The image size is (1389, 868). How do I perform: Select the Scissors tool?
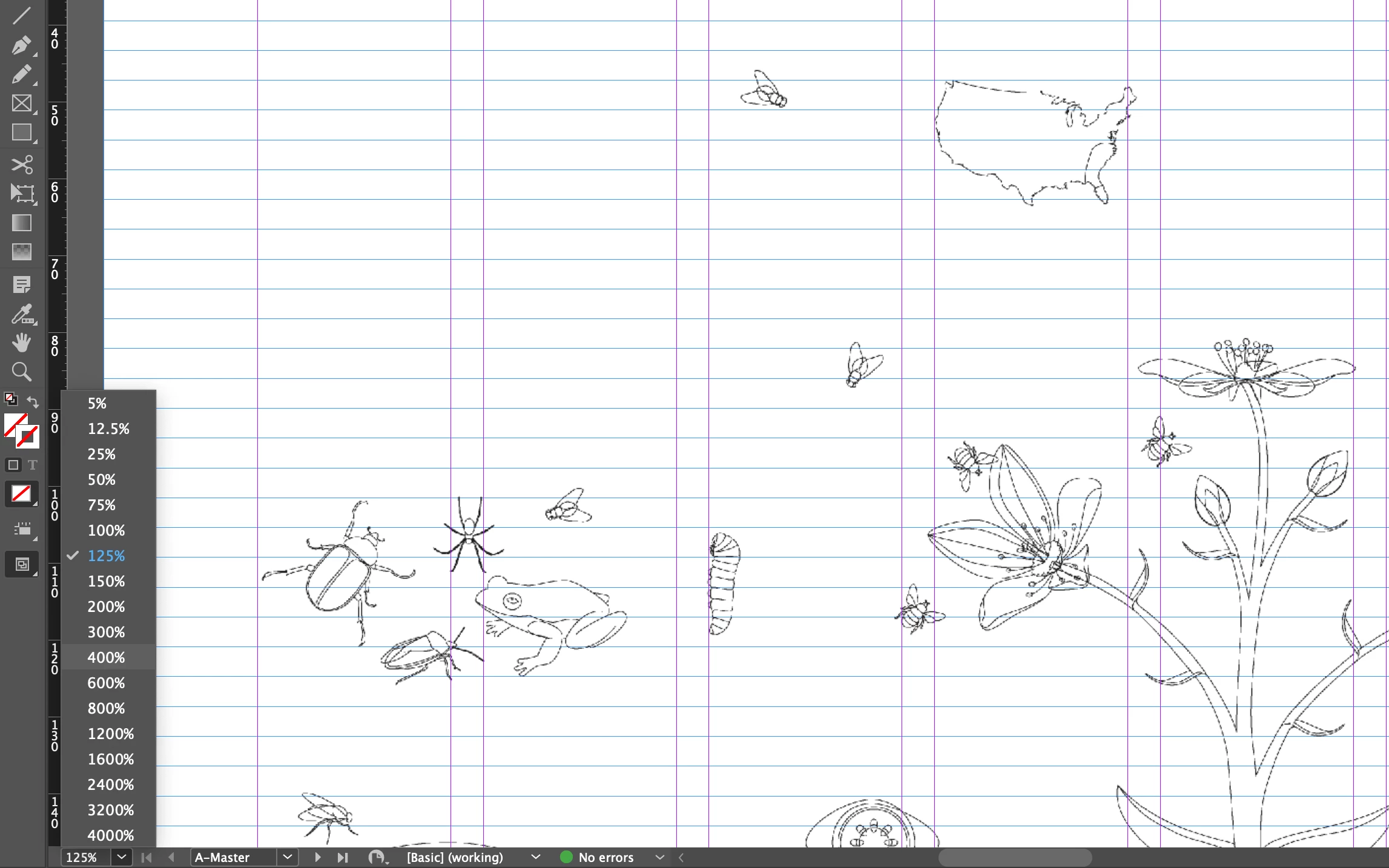(21, 165)
